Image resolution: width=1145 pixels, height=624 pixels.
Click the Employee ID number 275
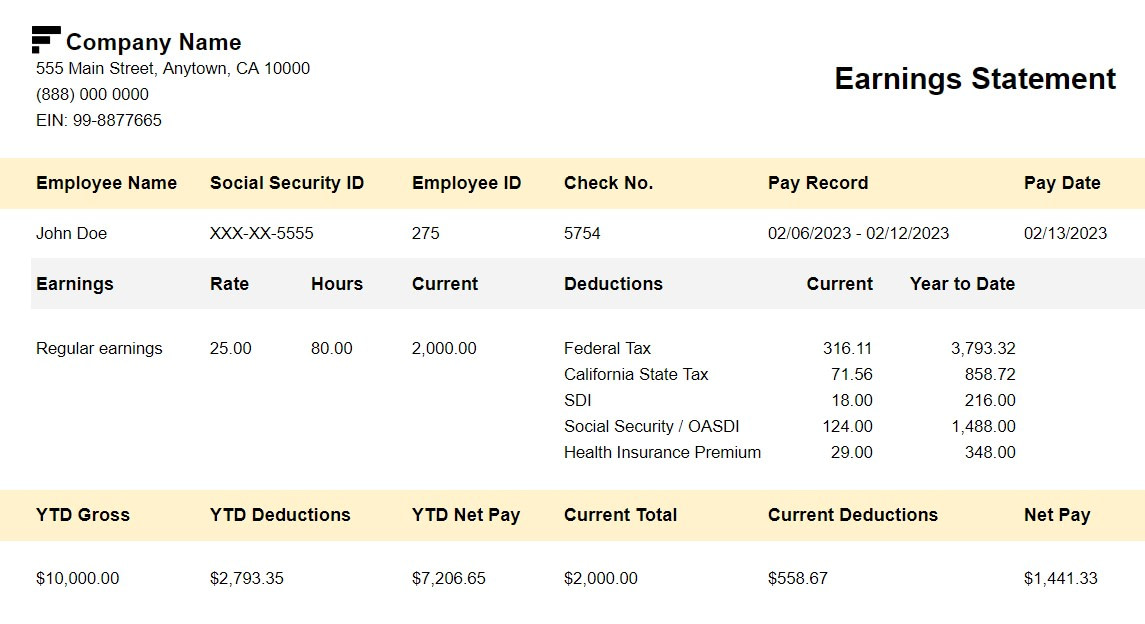425,233
